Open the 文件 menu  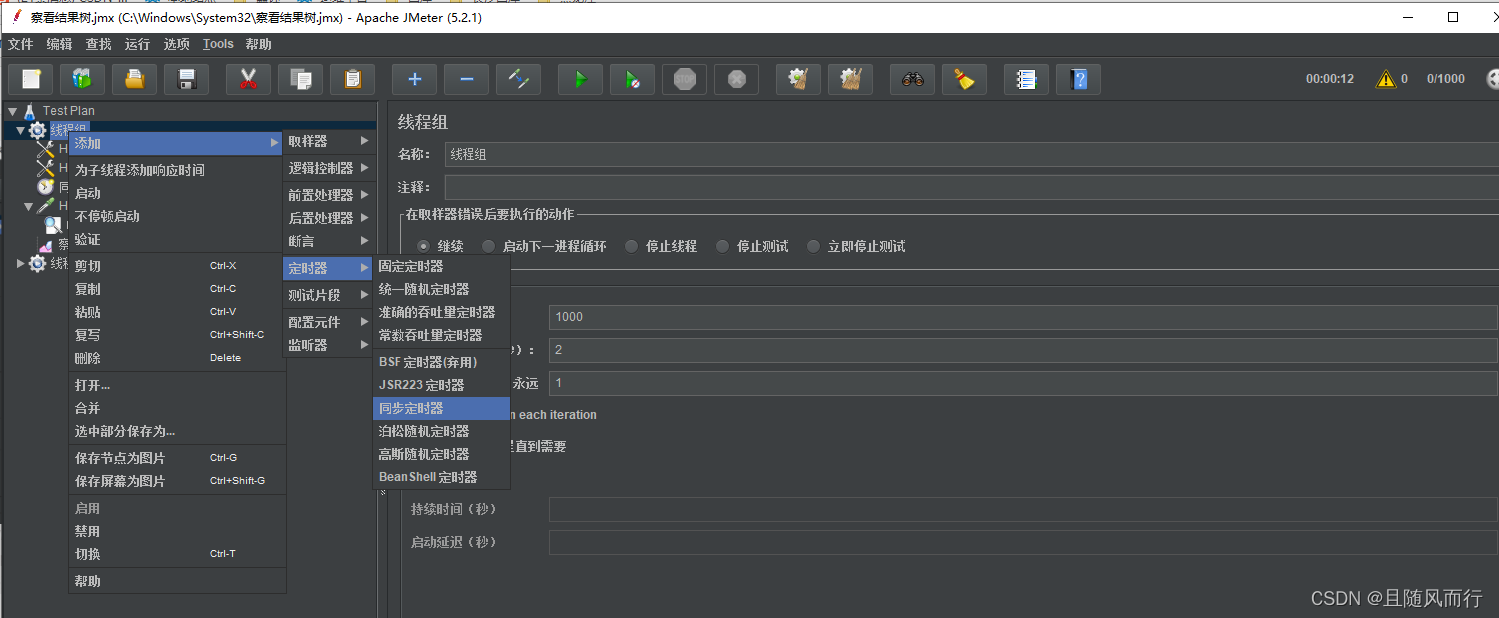coord(21,44)
